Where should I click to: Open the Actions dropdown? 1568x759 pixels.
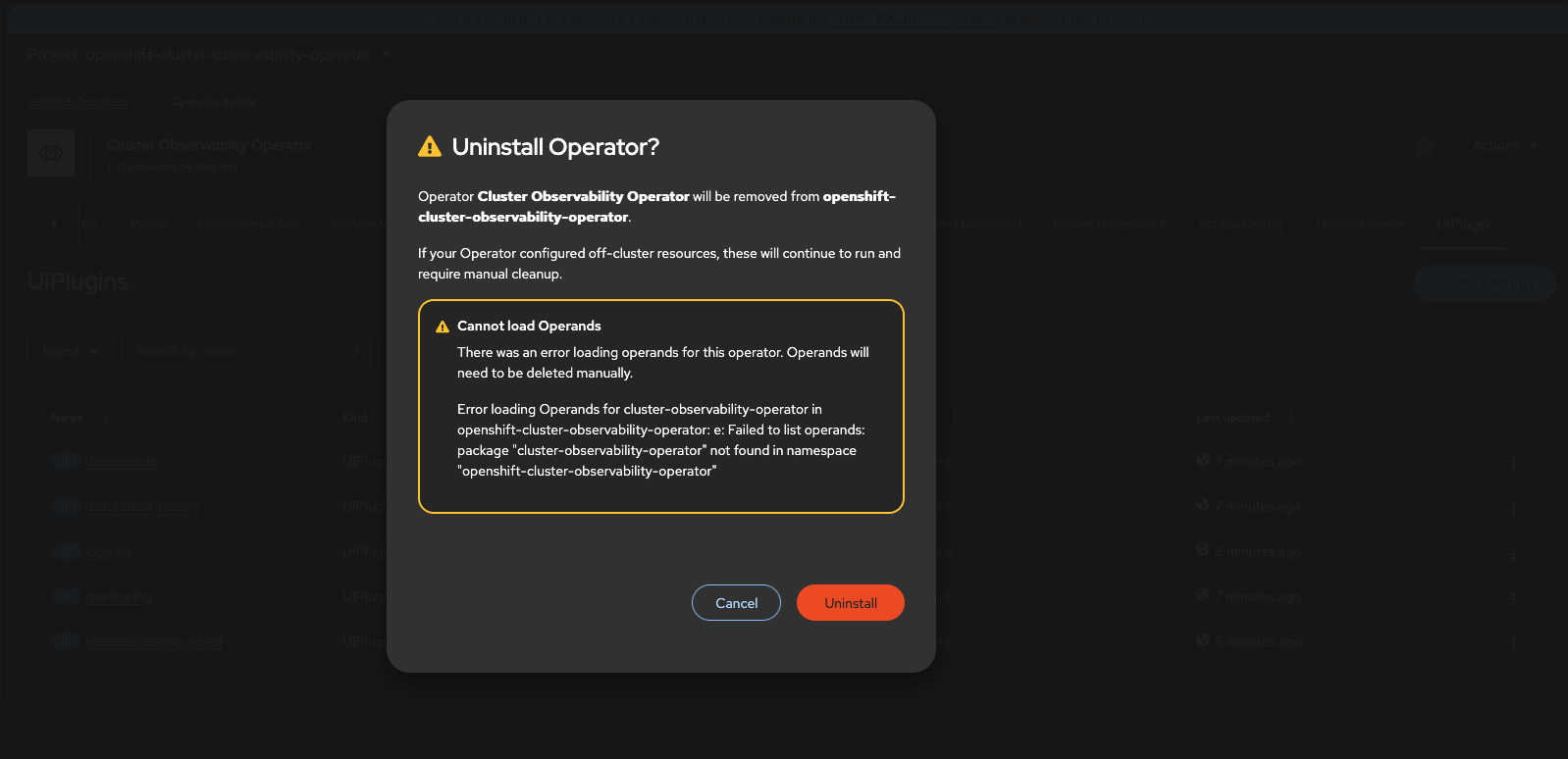click(x=1505, y=146)
